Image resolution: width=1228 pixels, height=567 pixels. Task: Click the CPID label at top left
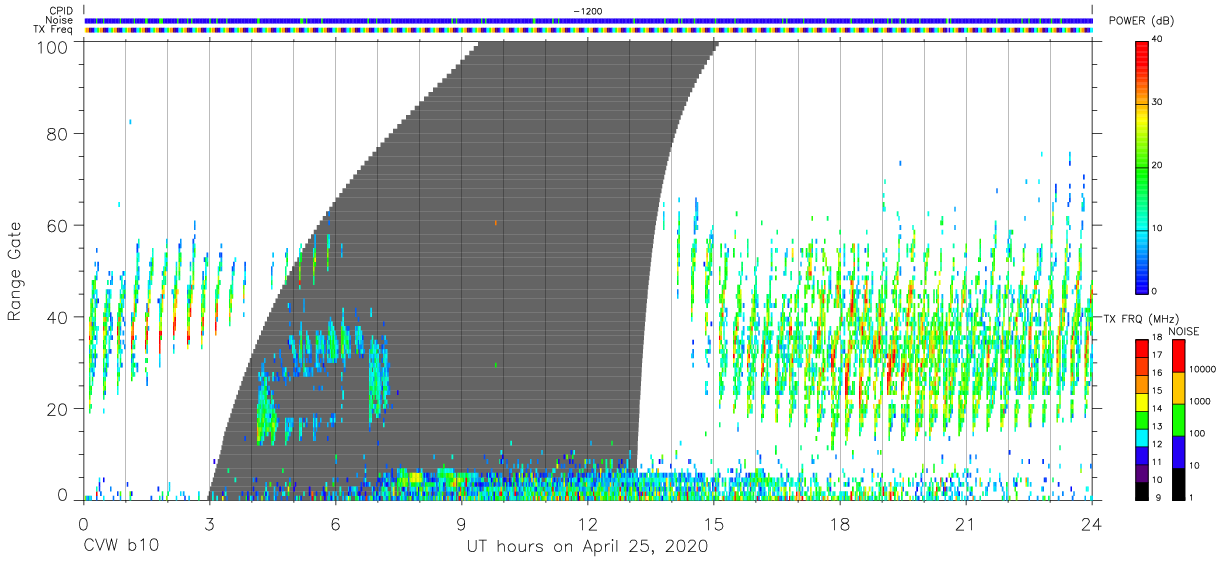[62, 11]
